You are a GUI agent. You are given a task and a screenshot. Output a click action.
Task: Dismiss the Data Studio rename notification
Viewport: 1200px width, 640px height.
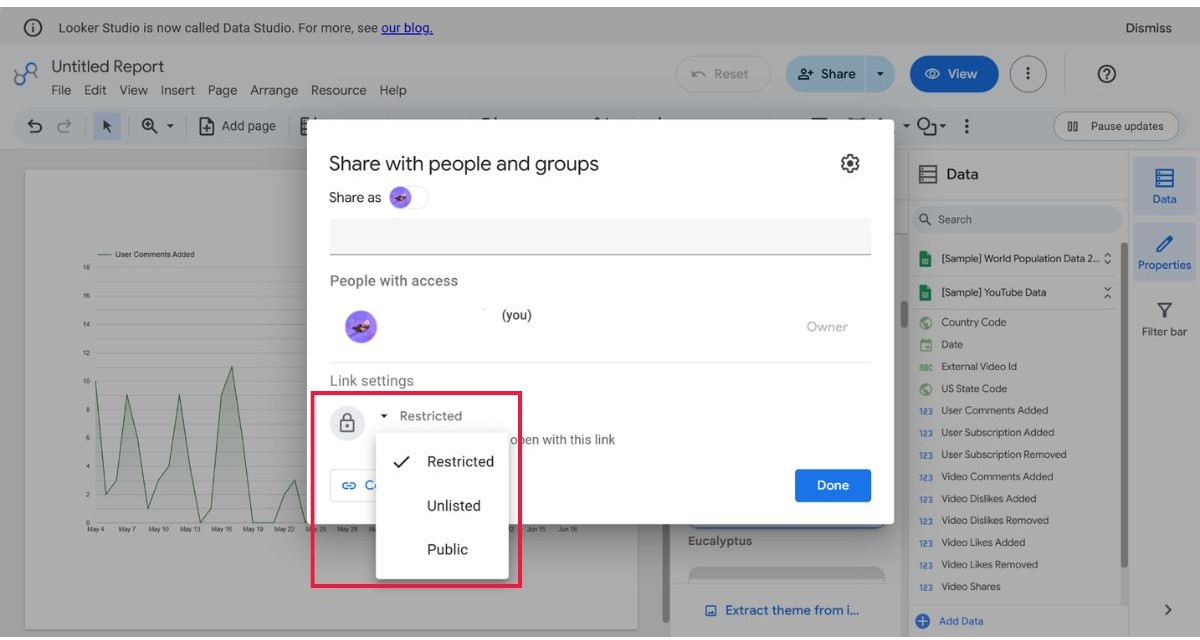coord(1148,28)
